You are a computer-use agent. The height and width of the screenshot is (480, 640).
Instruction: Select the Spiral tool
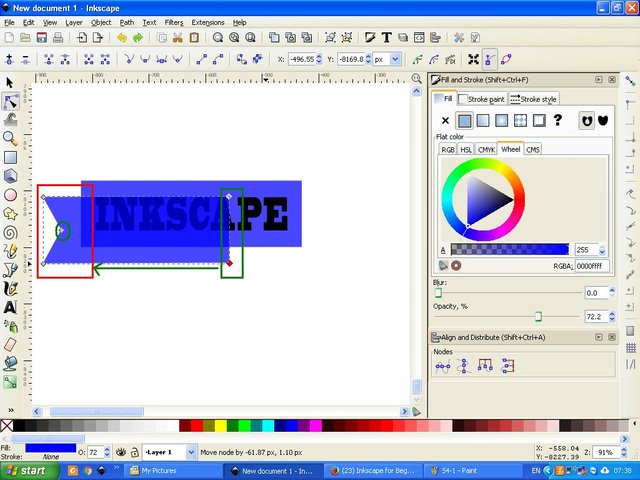tap(10, 232)
